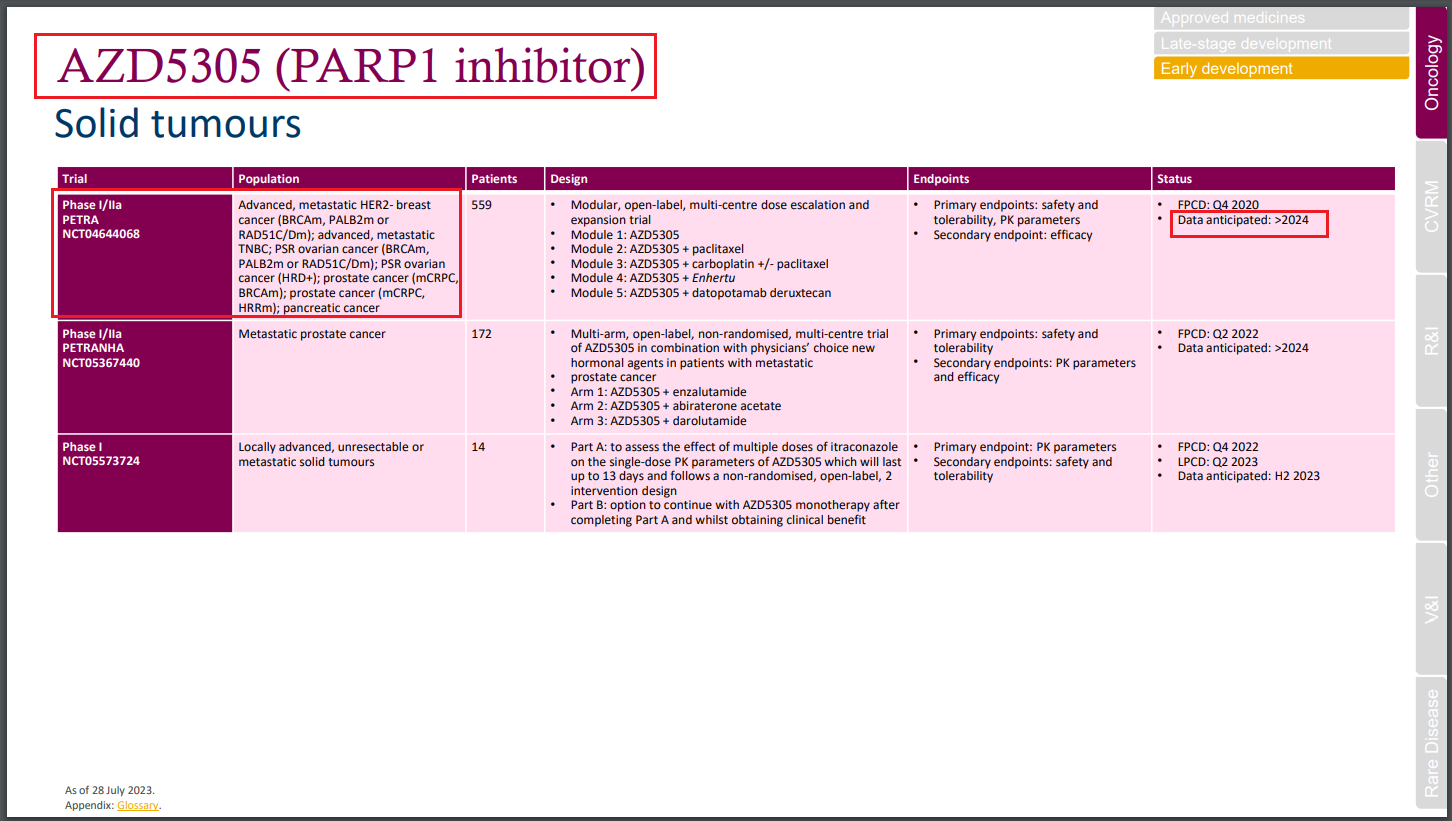Select the highlighted PETRA trial cell

[145, 253]
